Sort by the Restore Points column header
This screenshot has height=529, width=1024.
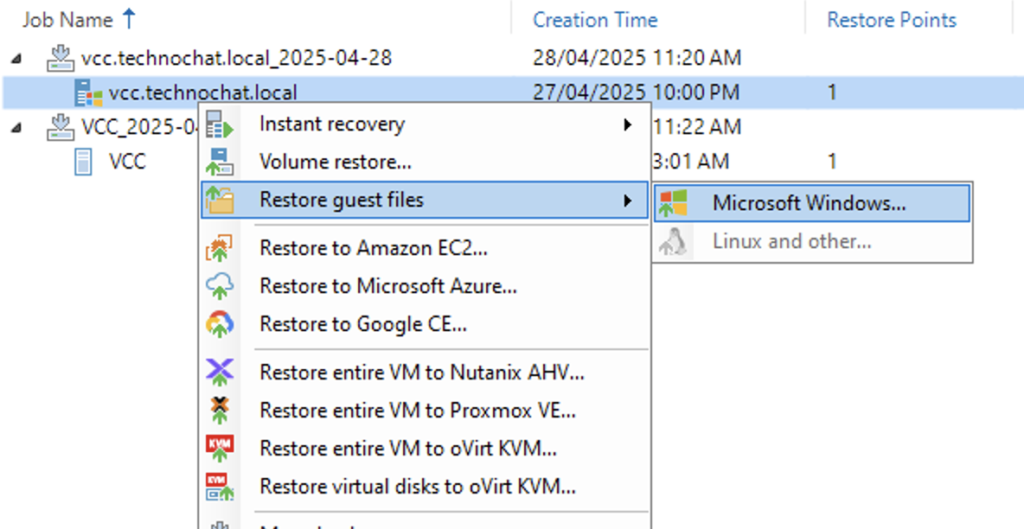click(x=891, y=20)
